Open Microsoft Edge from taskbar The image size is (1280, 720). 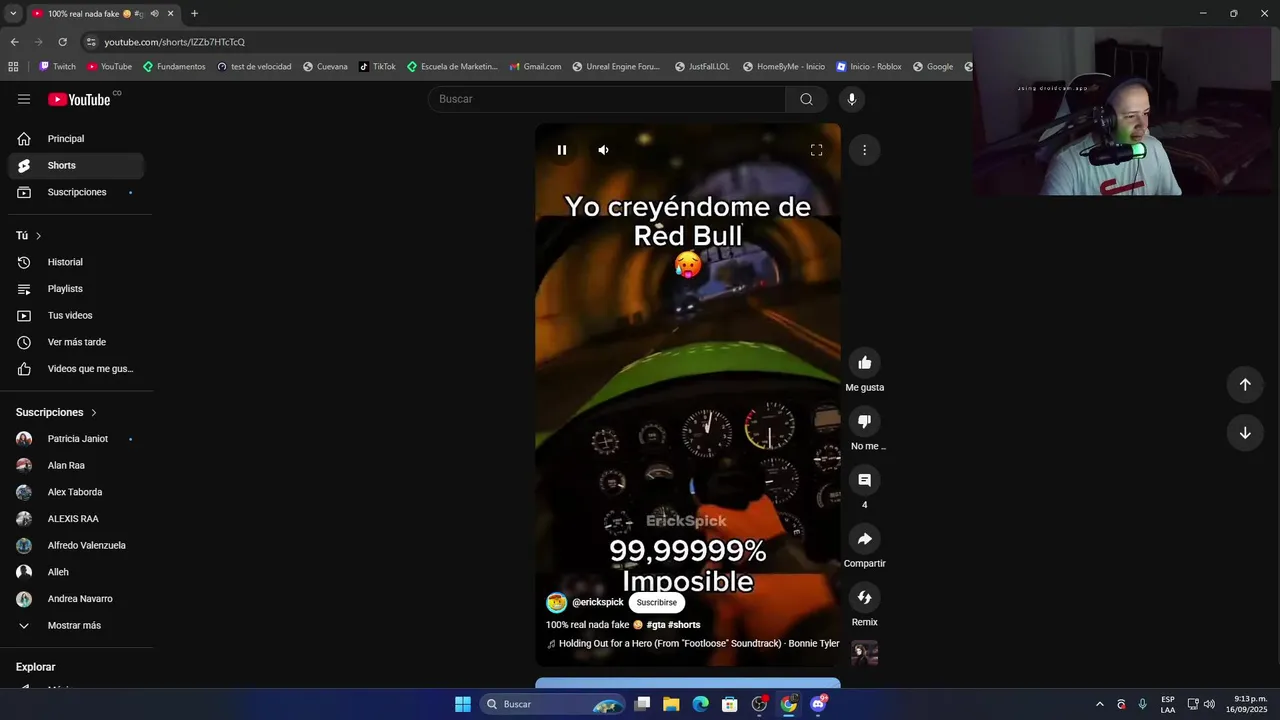pyautogui.click(x=701, y=704)
